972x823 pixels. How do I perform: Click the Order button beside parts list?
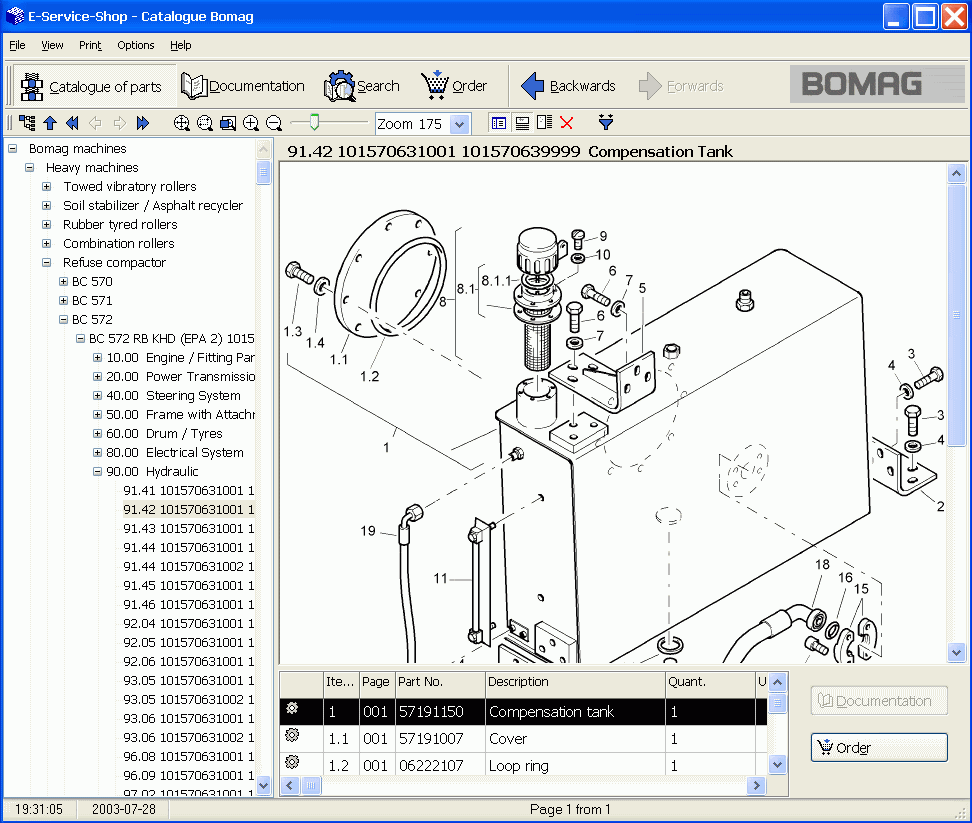(x=879, y=747)
